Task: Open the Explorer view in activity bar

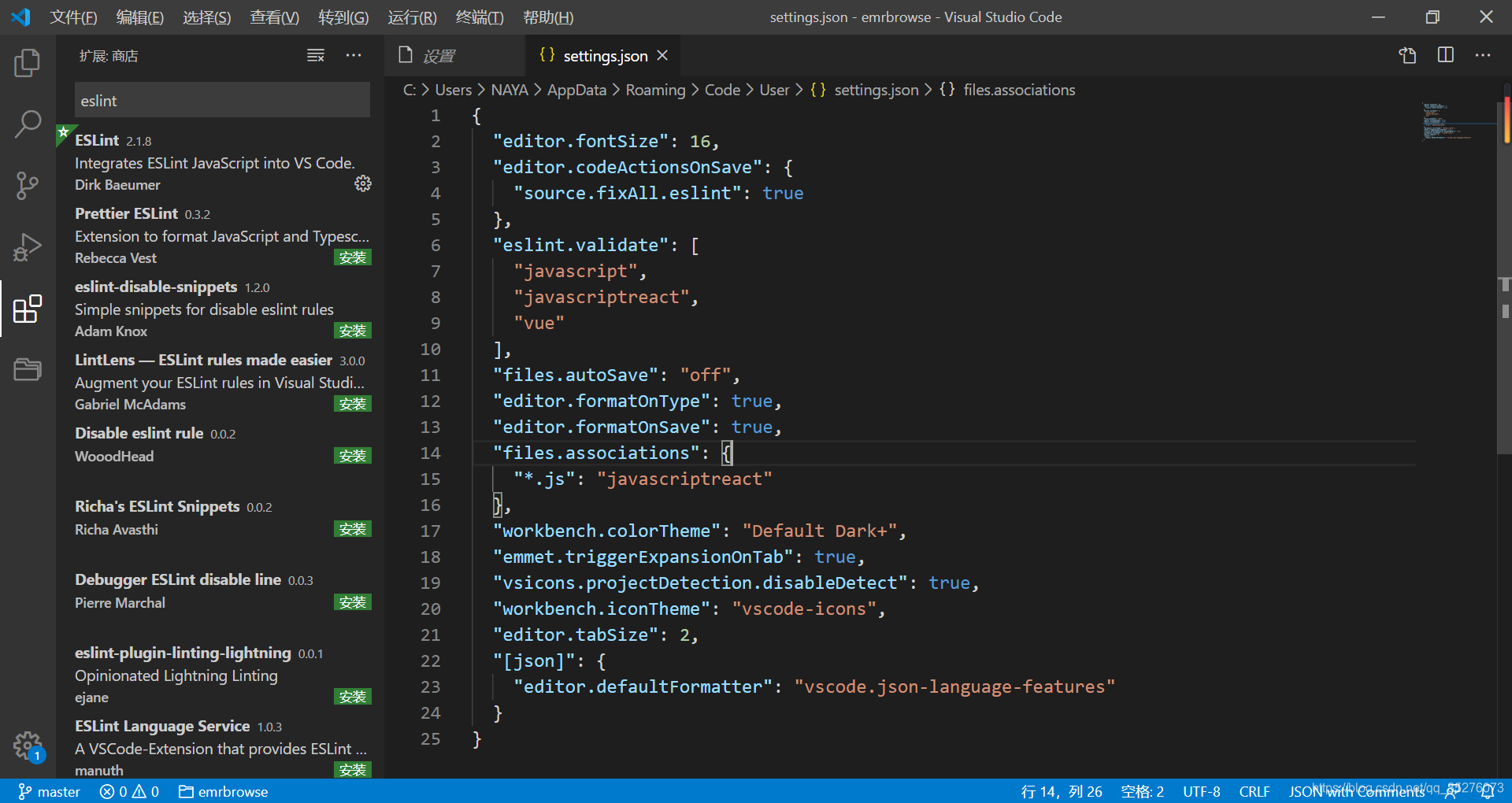Action: [x=28, y=63]
